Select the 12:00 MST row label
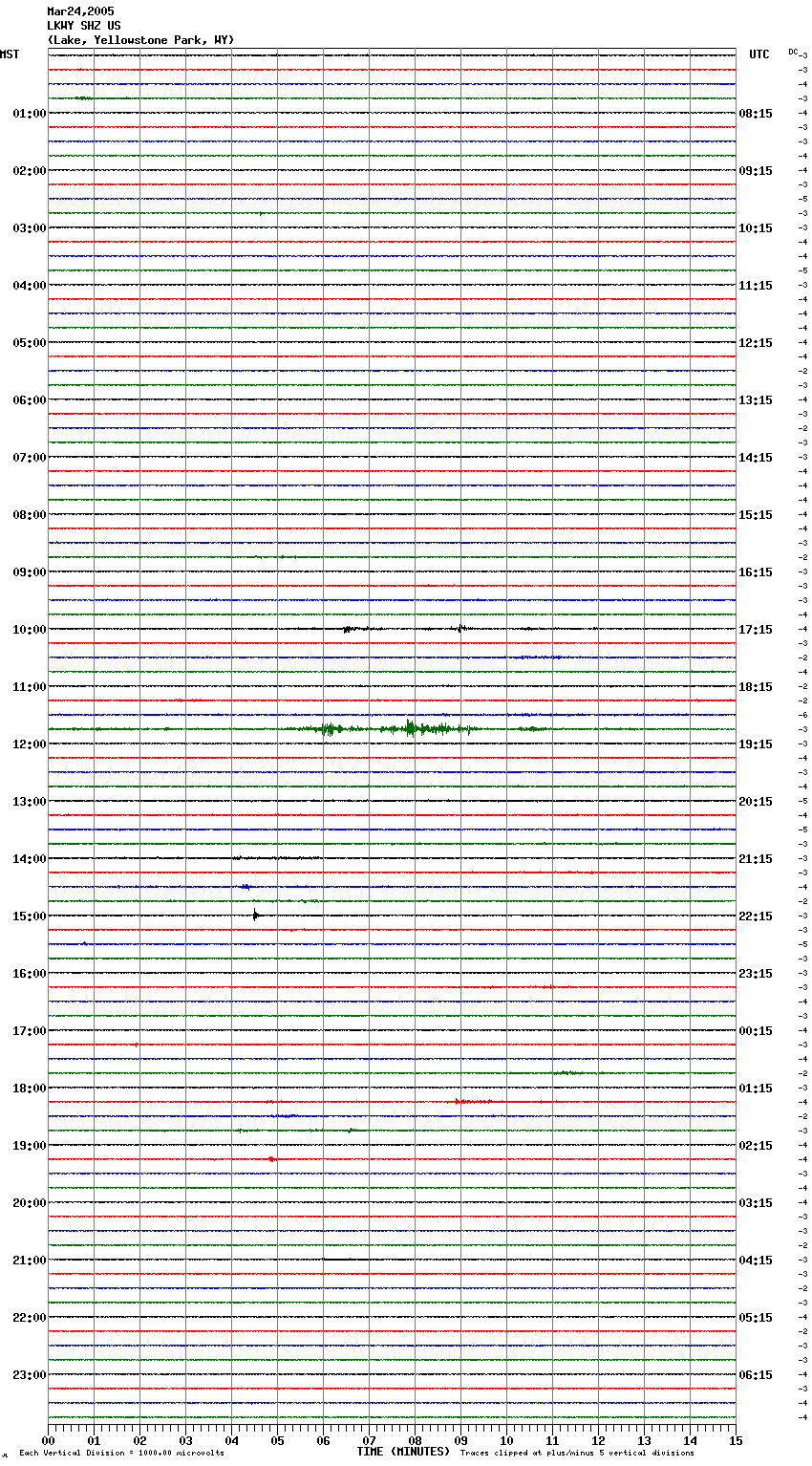The image size is (812, 1466). tap(30, 744)
